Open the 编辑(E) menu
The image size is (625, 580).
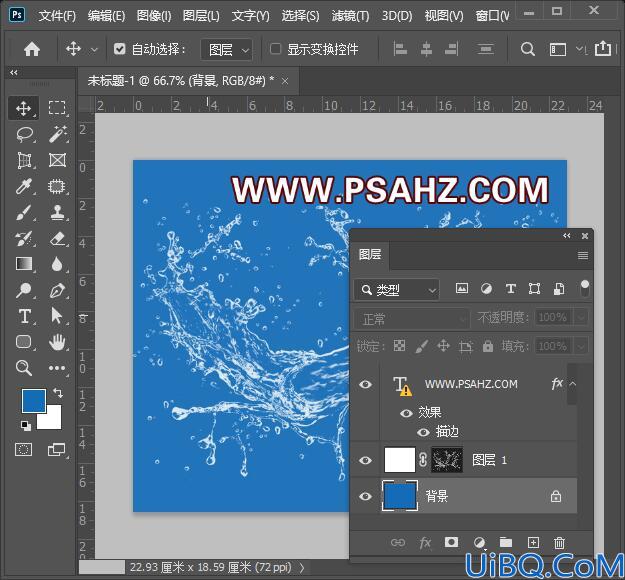pyautogui.click(x=106, y=16)
